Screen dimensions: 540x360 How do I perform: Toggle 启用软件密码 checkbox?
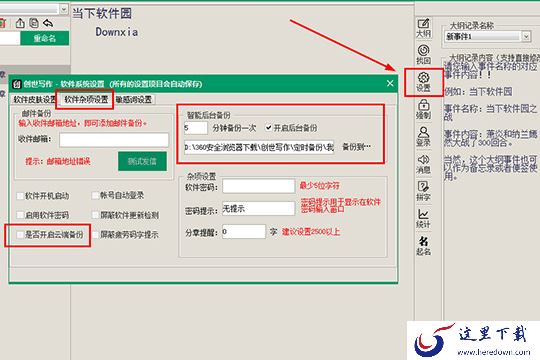point(20,215)
